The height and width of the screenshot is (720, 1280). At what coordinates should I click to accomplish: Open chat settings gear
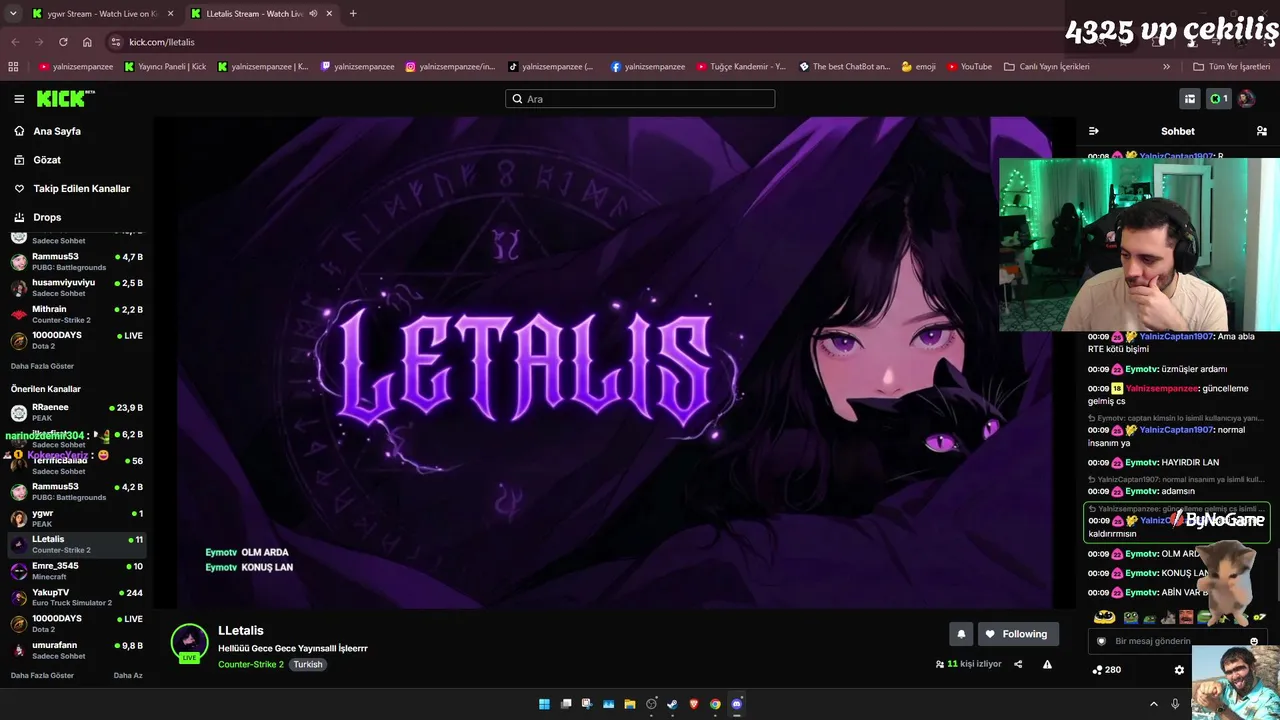tap(1179, 670)
